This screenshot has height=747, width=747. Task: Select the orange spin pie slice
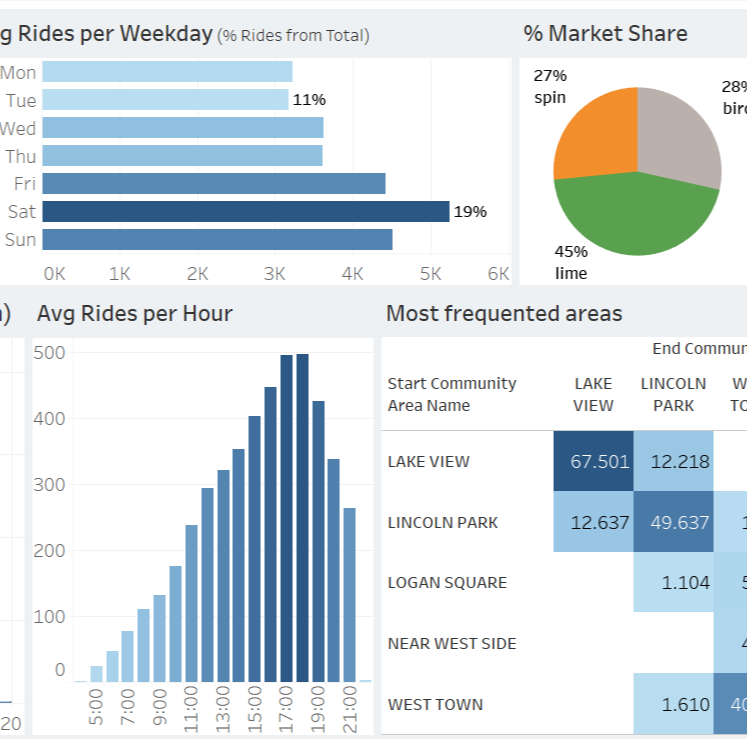(597, 134)
